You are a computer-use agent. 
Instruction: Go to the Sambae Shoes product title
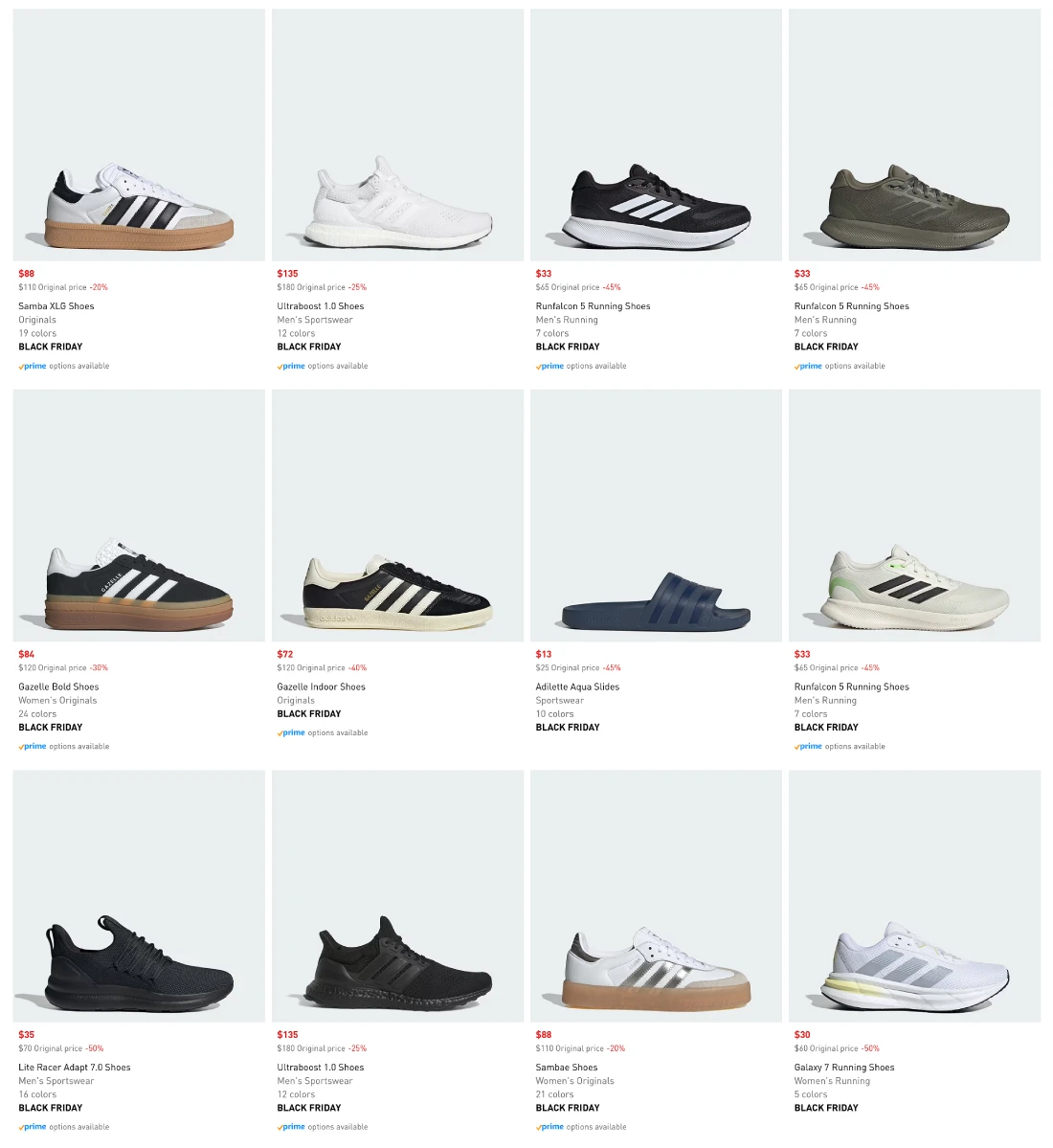[567, 1068]
